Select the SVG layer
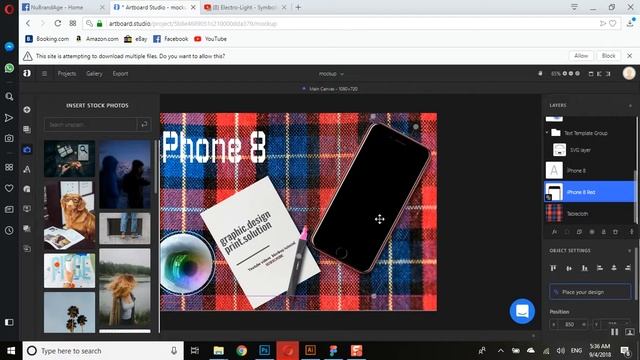Screen dimensions: 640x360 tap(589, 150)
